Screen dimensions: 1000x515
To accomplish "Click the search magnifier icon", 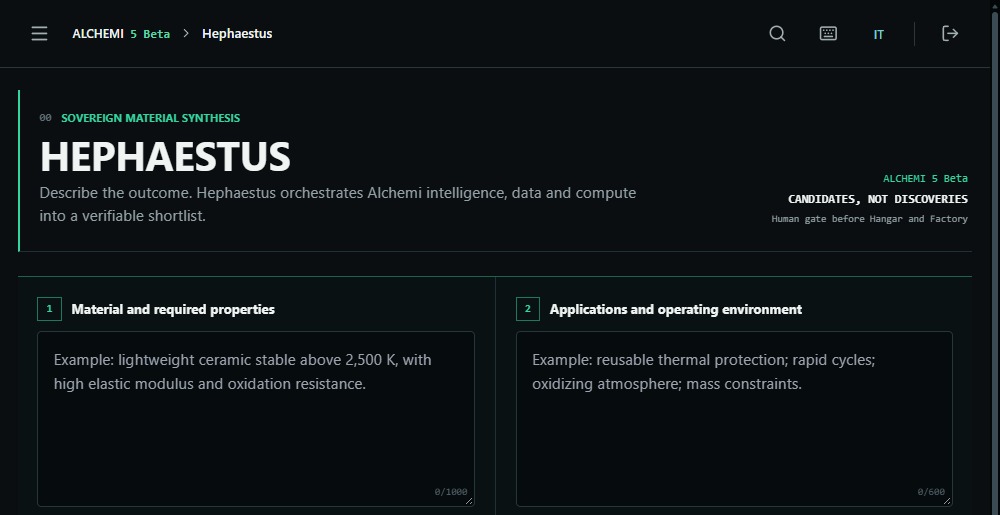I will point(777,34).
